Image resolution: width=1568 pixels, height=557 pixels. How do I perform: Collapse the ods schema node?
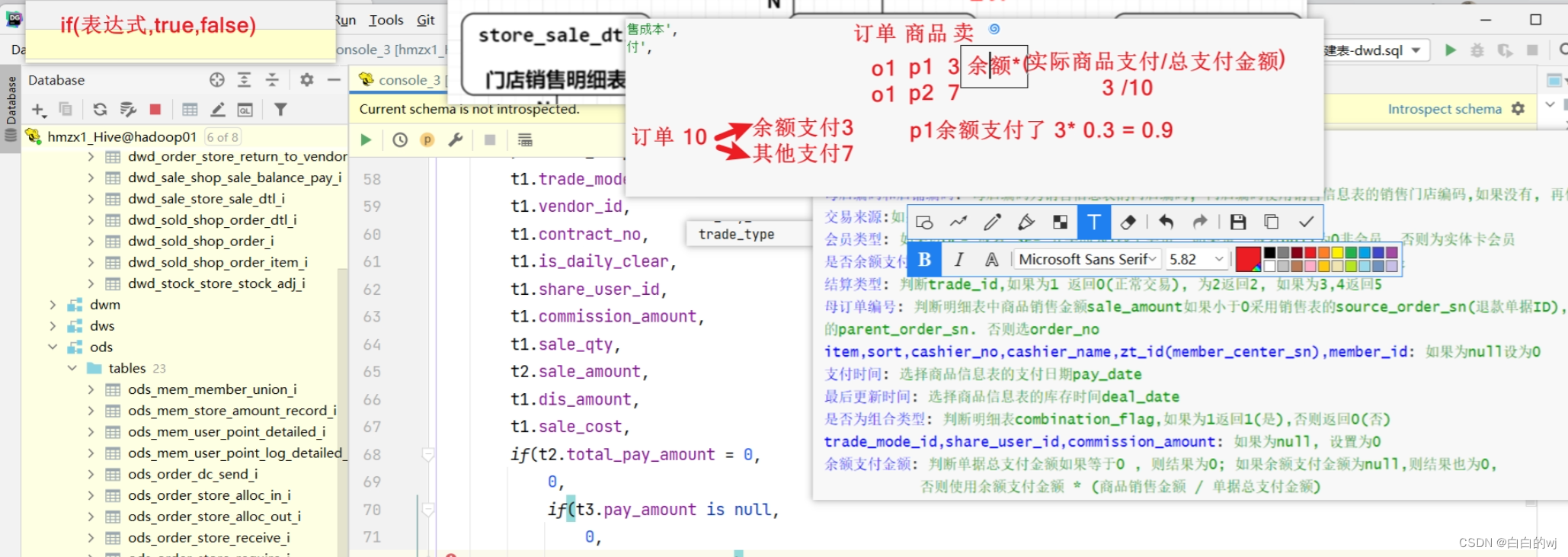pyautogui.click(x=53, y=347)
